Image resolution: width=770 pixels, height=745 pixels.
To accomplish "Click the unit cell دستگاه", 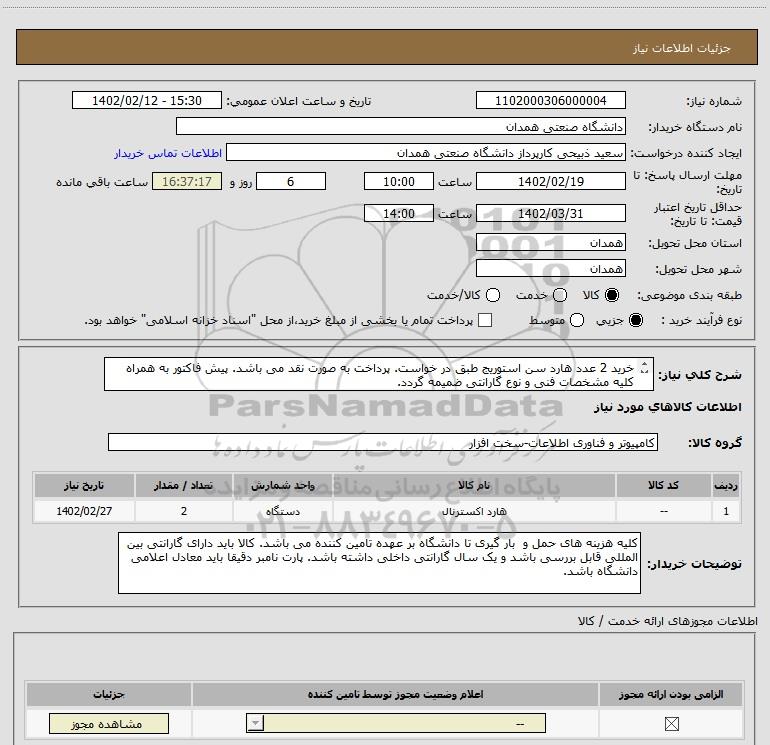I will (x=283, y=511).
